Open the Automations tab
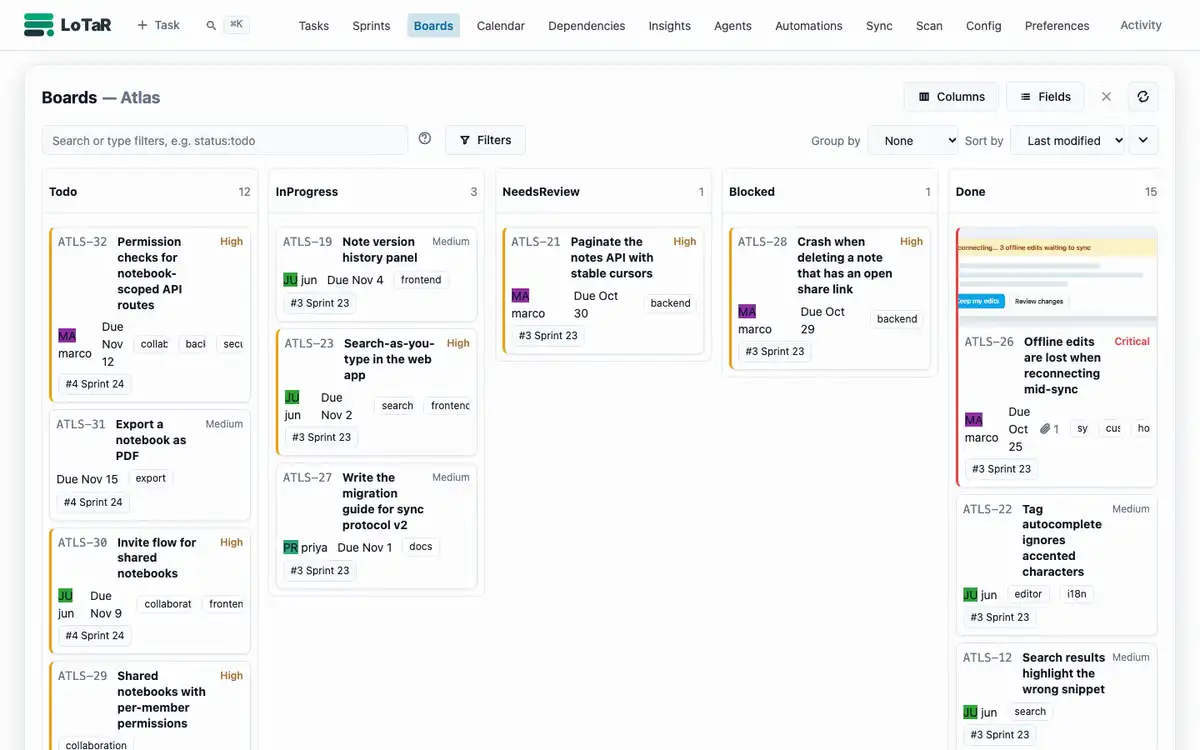The image size is (1200, 750). coord(809,26)
